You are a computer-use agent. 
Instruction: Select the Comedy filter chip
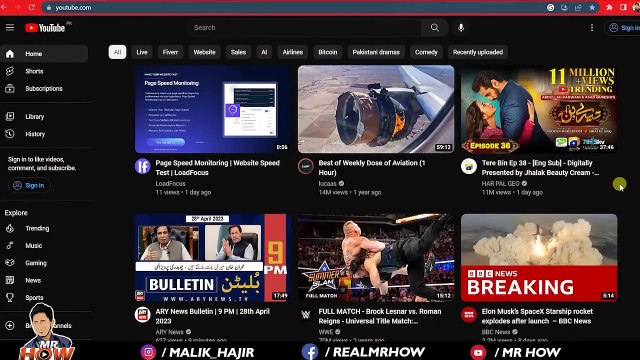click(x=426, y=52)
